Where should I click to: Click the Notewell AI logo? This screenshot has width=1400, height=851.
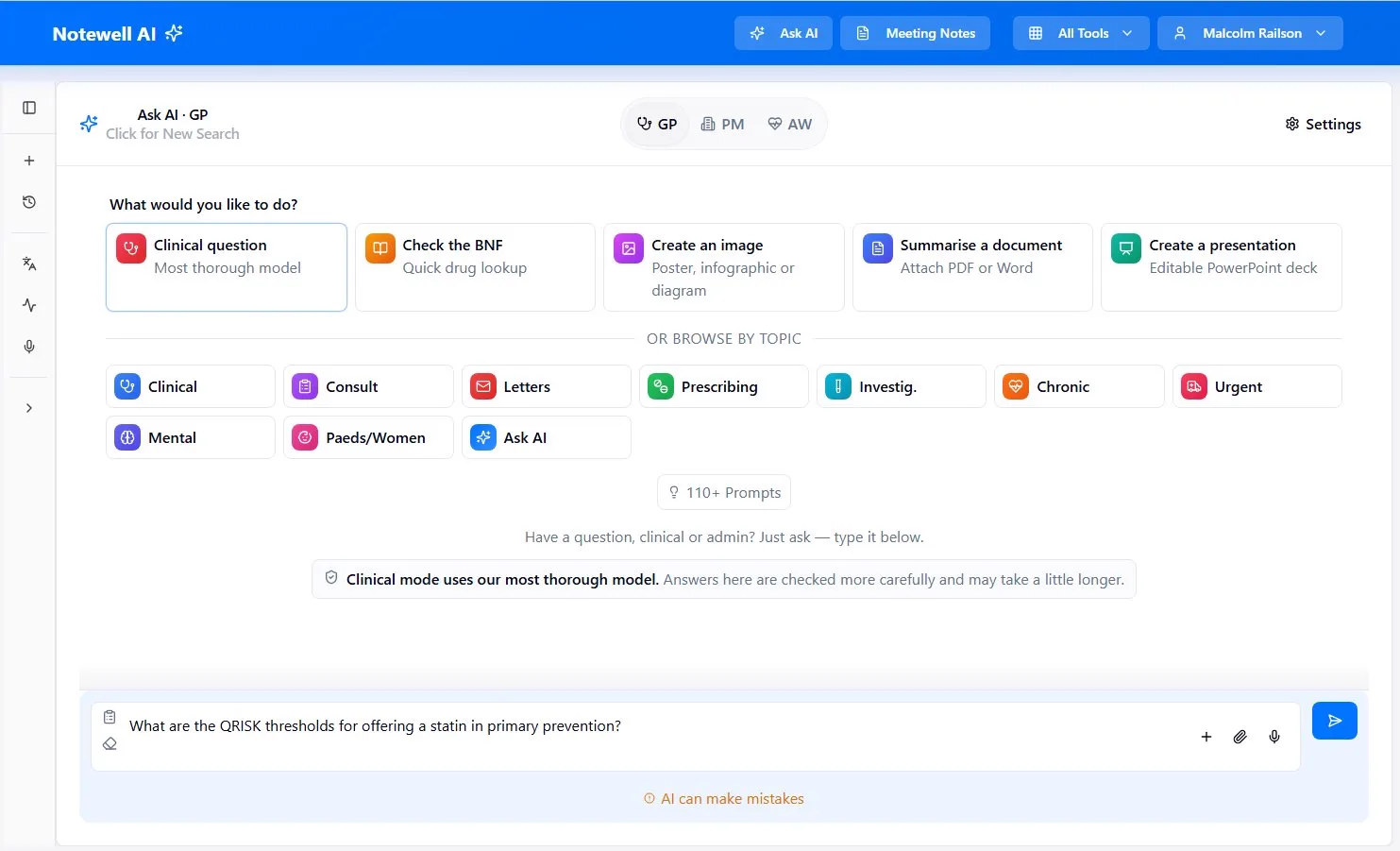point(117,34)
